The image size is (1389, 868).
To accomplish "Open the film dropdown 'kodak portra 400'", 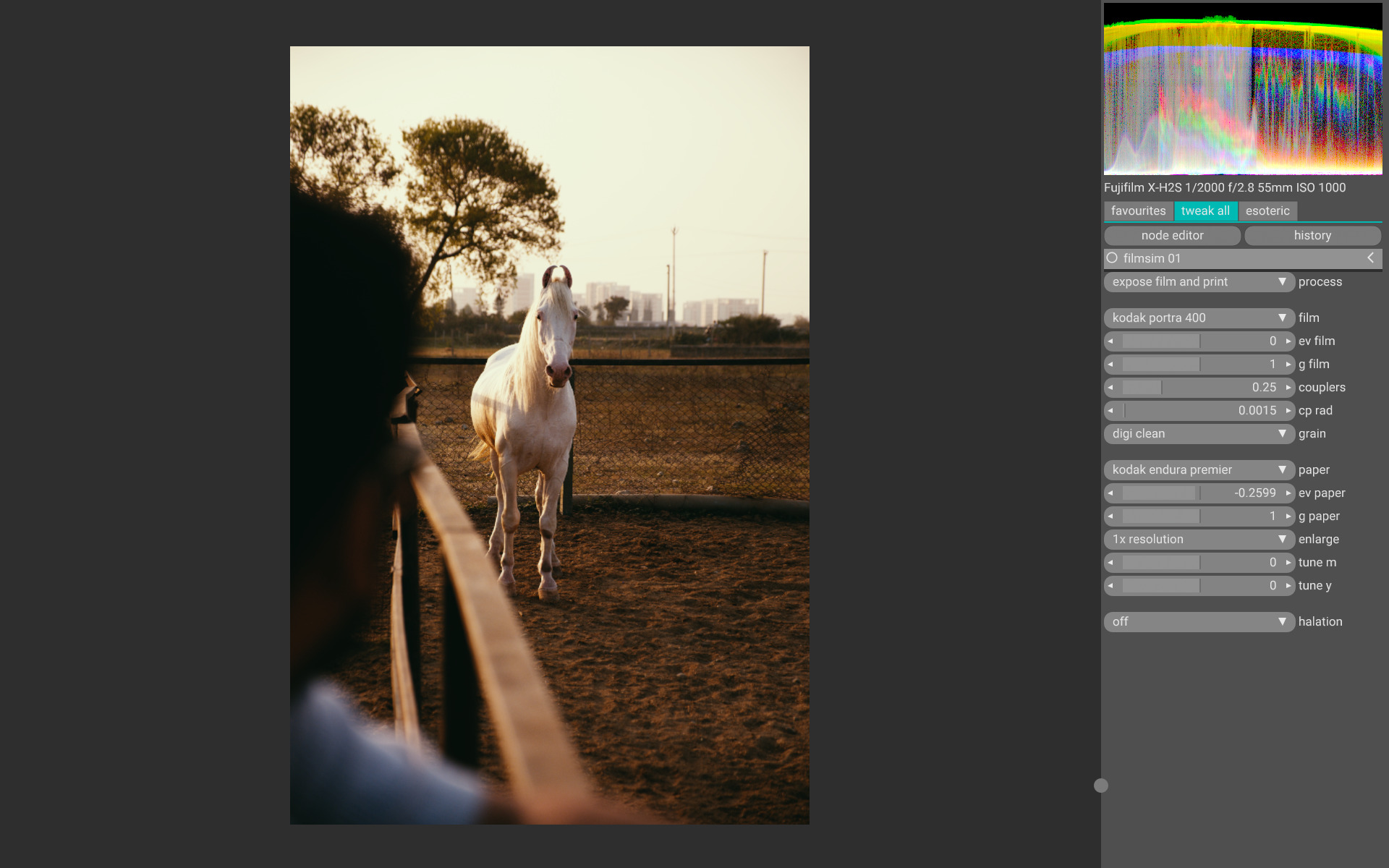I will click(1199, 318).
